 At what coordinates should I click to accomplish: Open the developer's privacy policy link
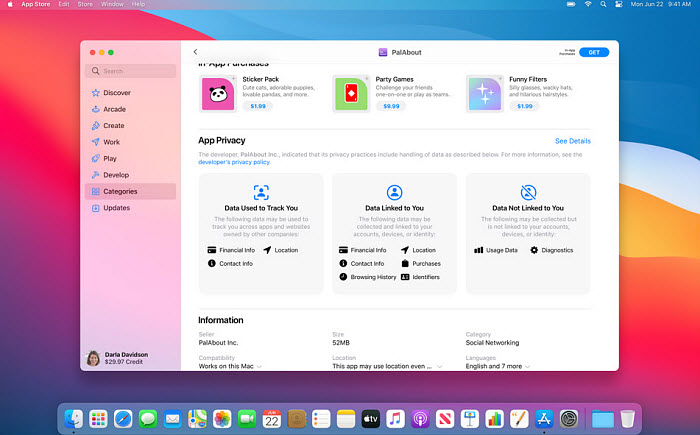tap(234, 162)
